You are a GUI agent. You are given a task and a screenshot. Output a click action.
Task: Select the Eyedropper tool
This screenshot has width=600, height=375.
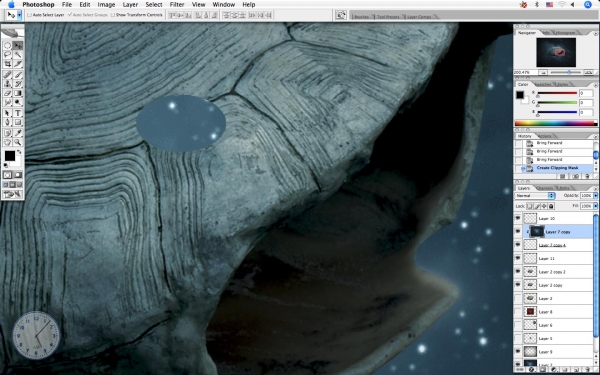(x=18, y=133)
